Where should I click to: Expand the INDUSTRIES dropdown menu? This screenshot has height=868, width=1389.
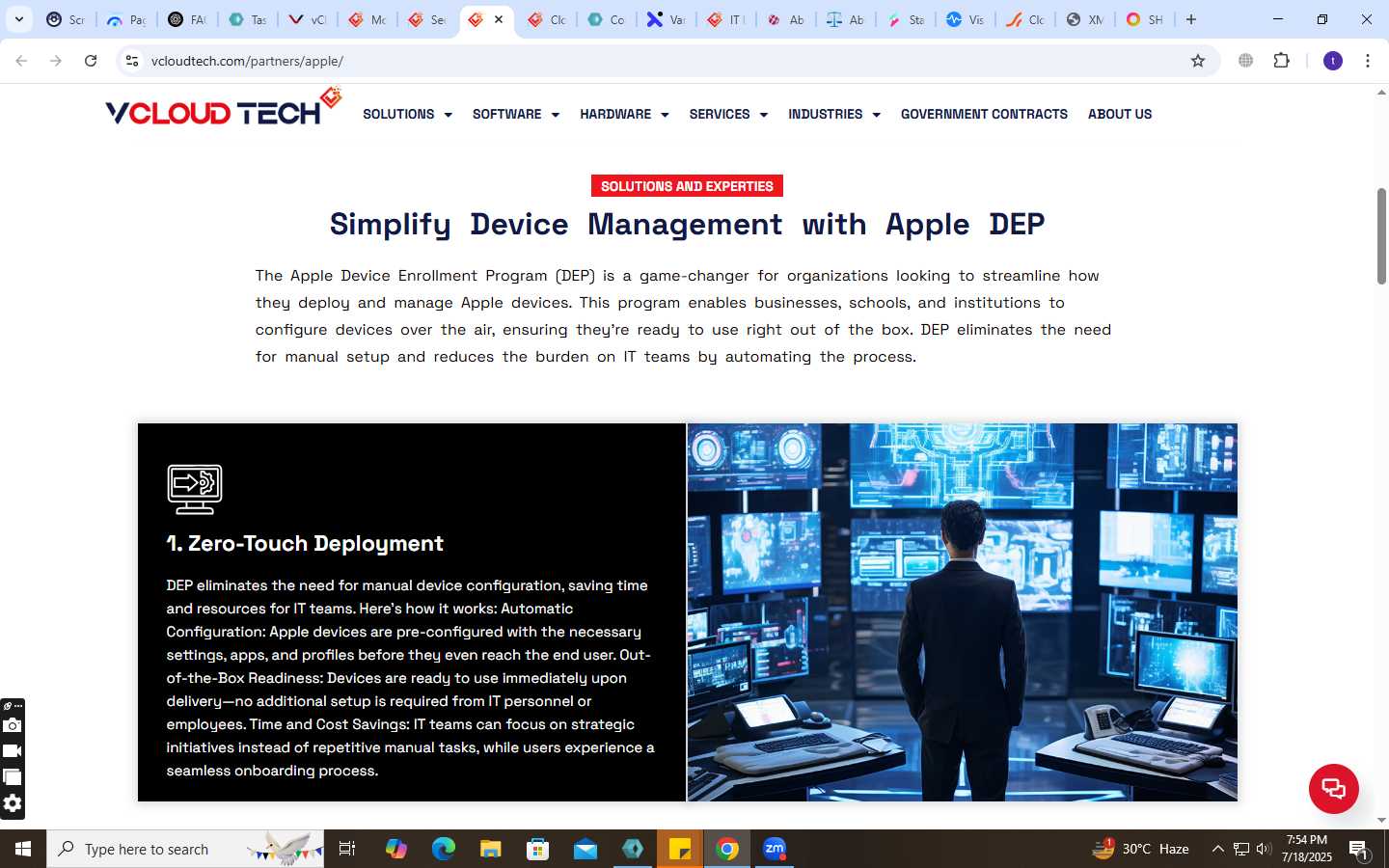coord(834,114)
